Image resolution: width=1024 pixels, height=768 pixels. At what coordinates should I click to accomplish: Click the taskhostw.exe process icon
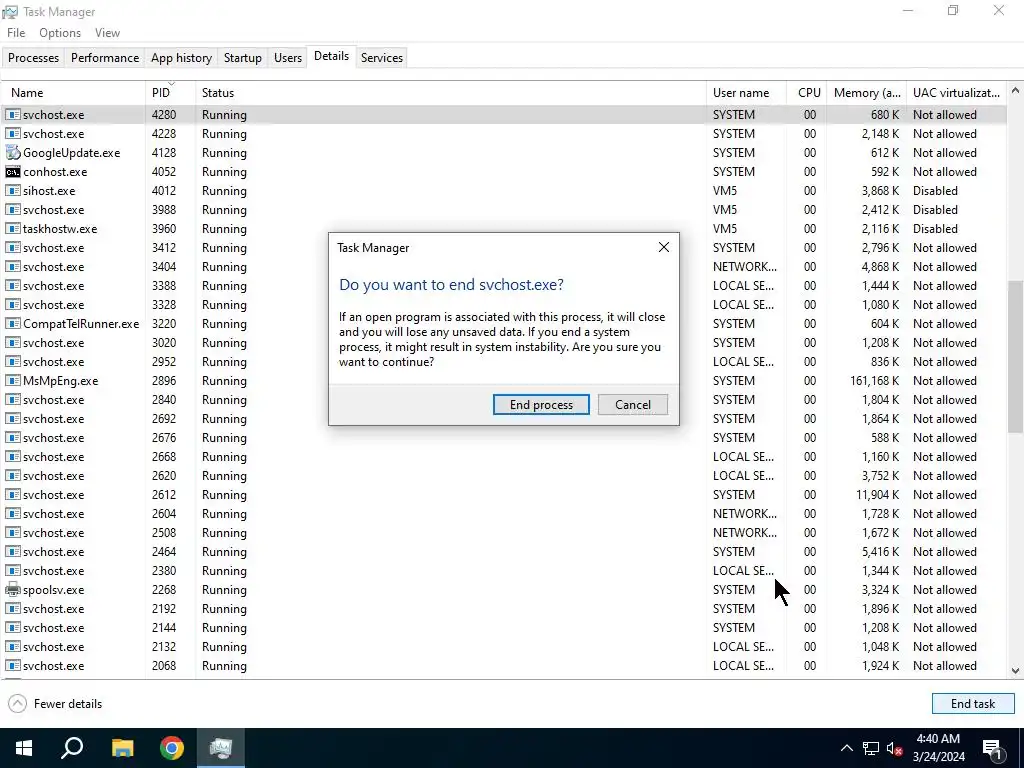[x=12, y=229]
